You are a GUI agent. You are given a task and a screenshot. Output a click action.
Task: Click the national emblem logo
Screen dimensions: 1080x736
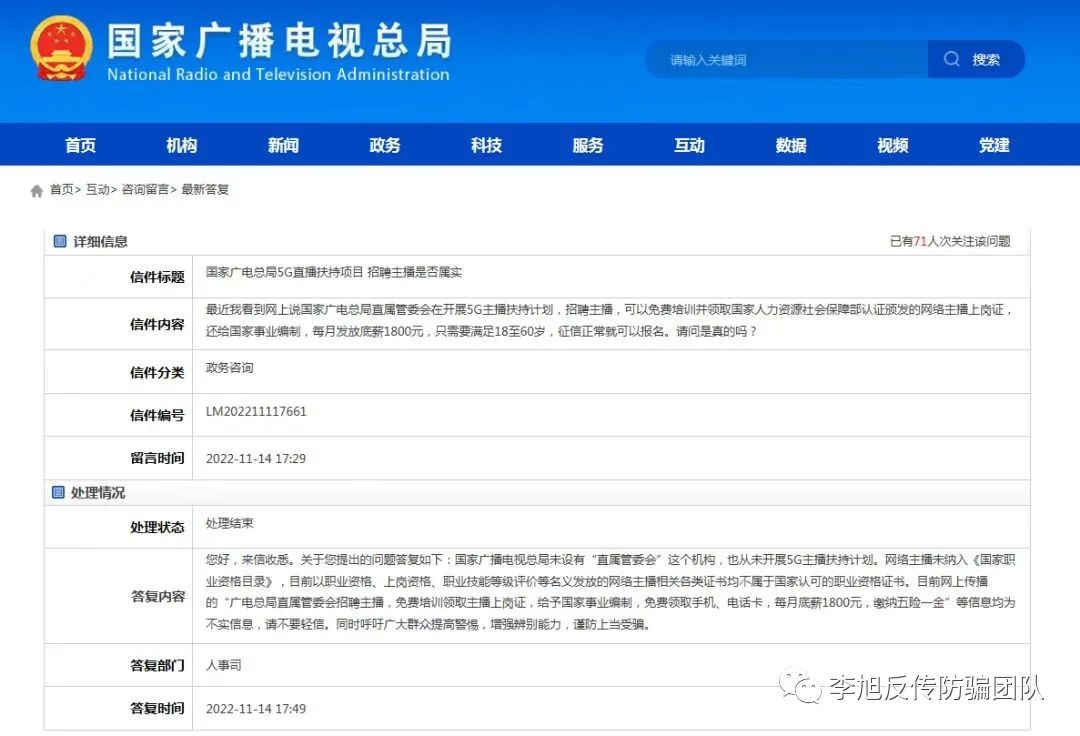pos(61,48)
